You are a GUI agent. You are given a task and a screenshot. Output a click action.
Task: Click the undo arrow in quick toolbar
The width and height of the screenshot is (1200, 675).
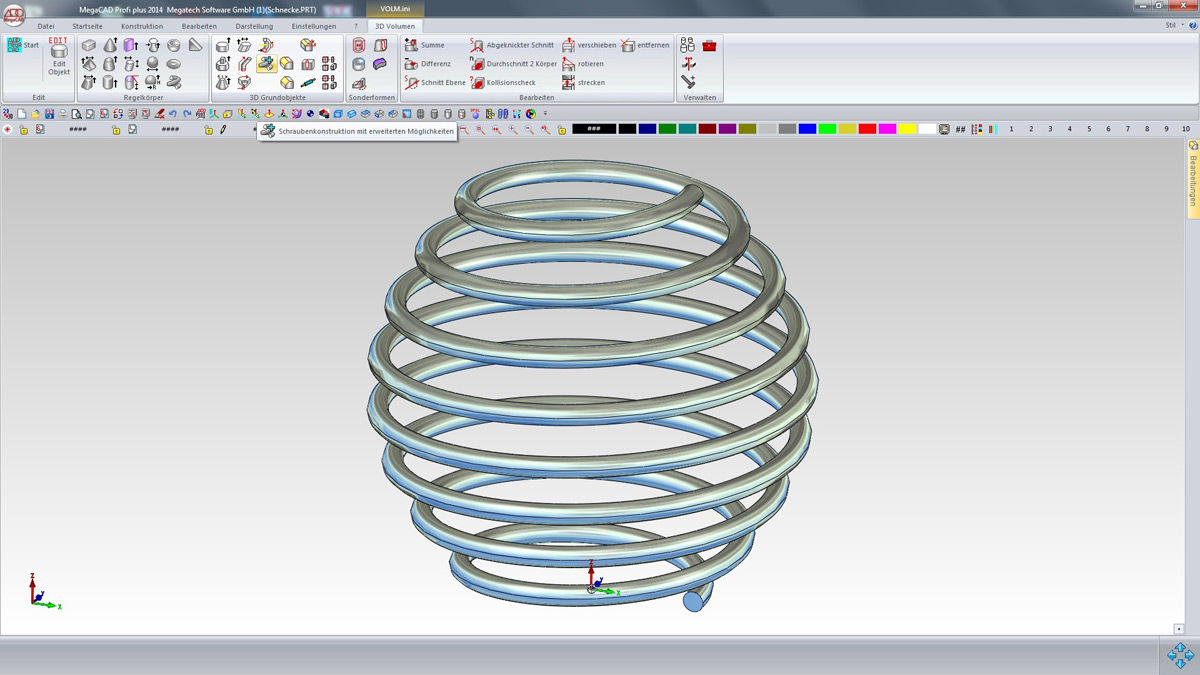tap(173, 114)
